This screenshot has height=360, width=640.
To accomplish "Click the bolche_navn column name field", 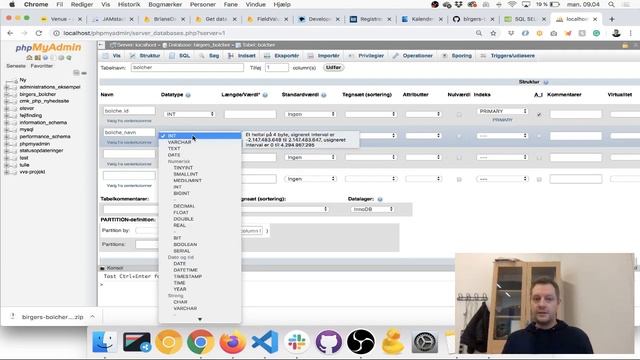I will (129, 133).
